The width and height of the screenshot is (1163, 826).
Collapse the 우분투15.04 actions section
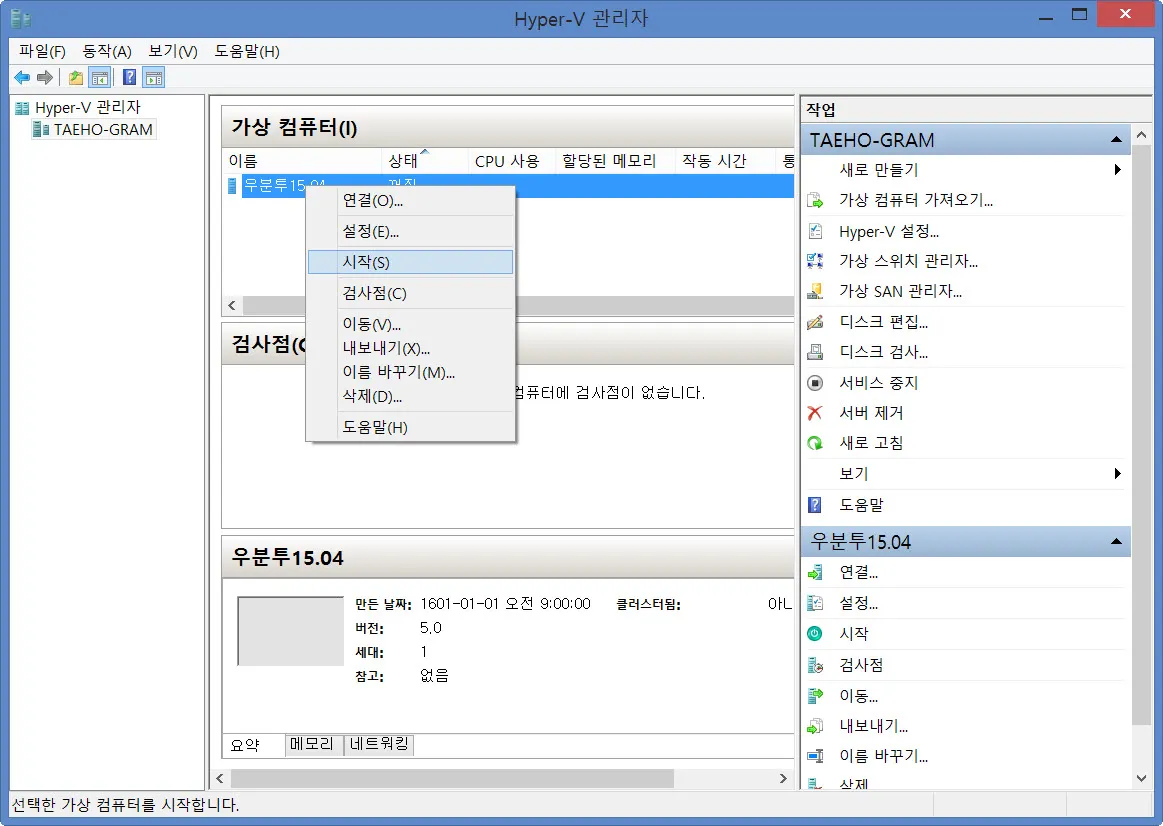pyautogui.click(x=1116, y=542)
